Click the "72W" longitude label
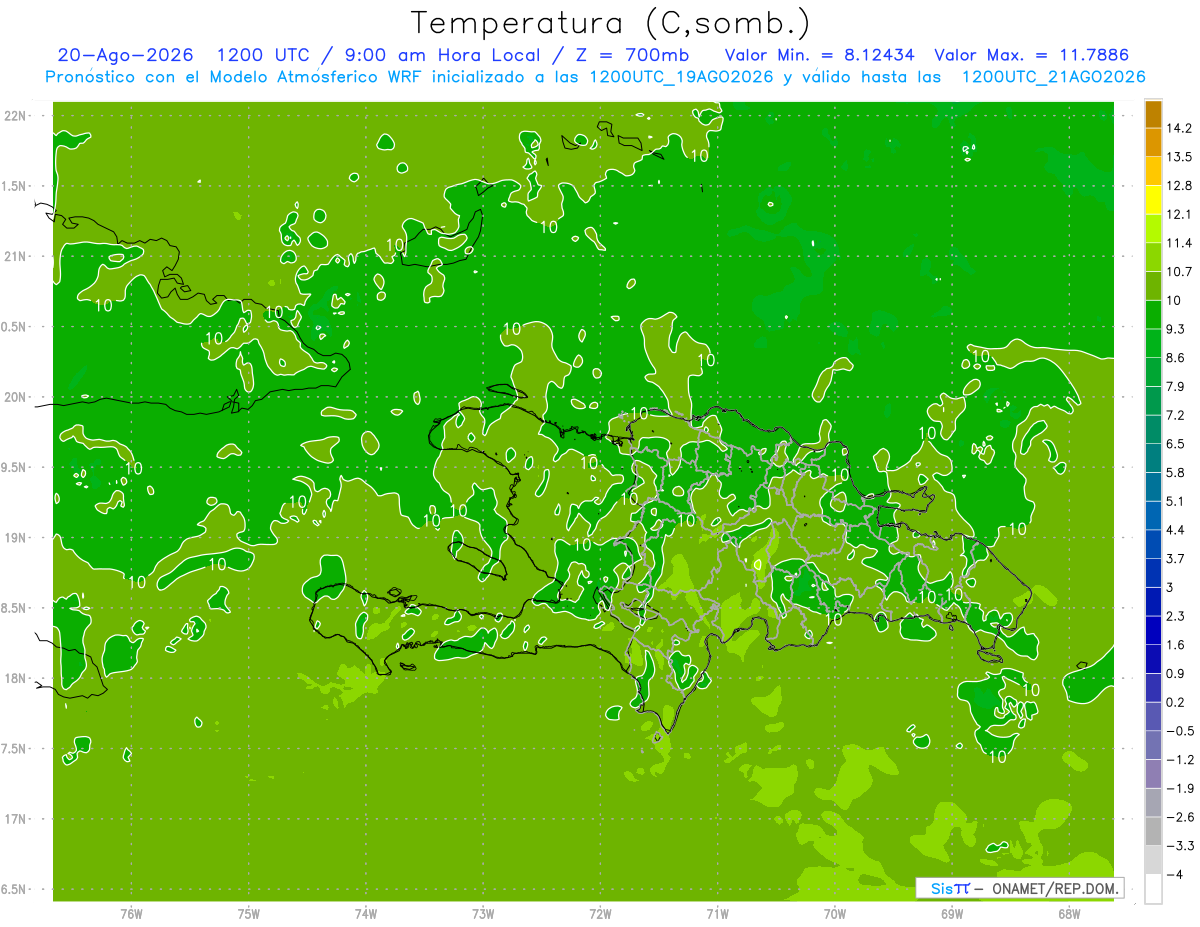 600,914
